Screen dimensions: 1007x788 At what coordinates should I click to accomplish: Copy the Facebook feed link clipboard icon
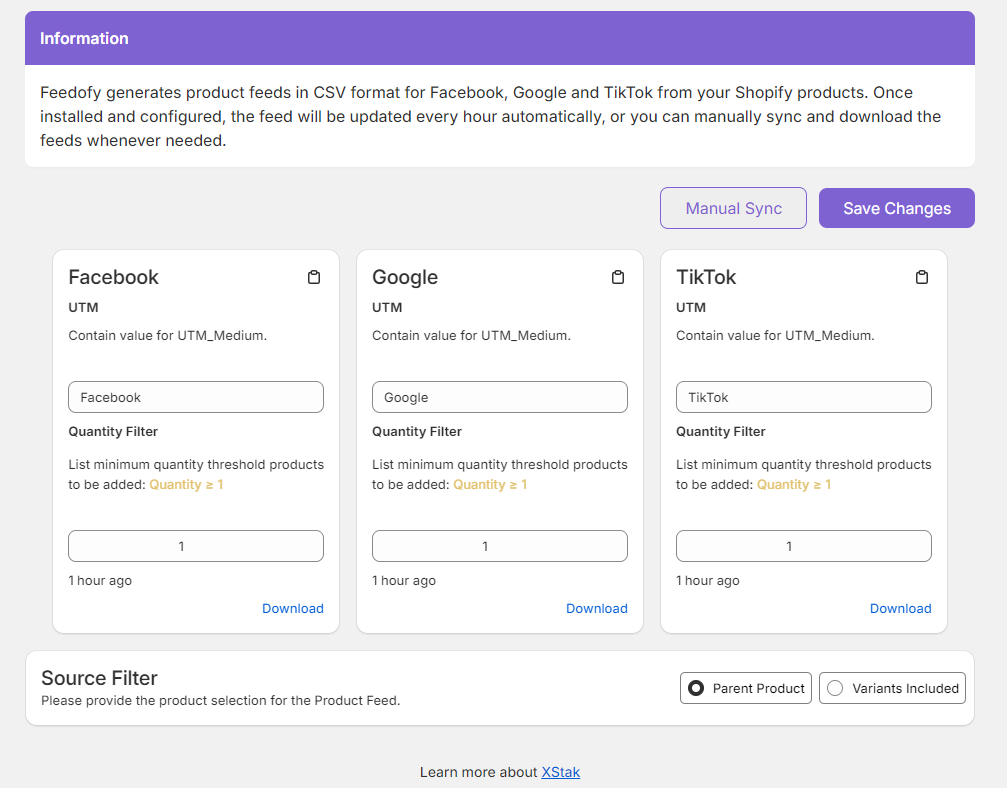pyautogui.click(x=314, y=277)
